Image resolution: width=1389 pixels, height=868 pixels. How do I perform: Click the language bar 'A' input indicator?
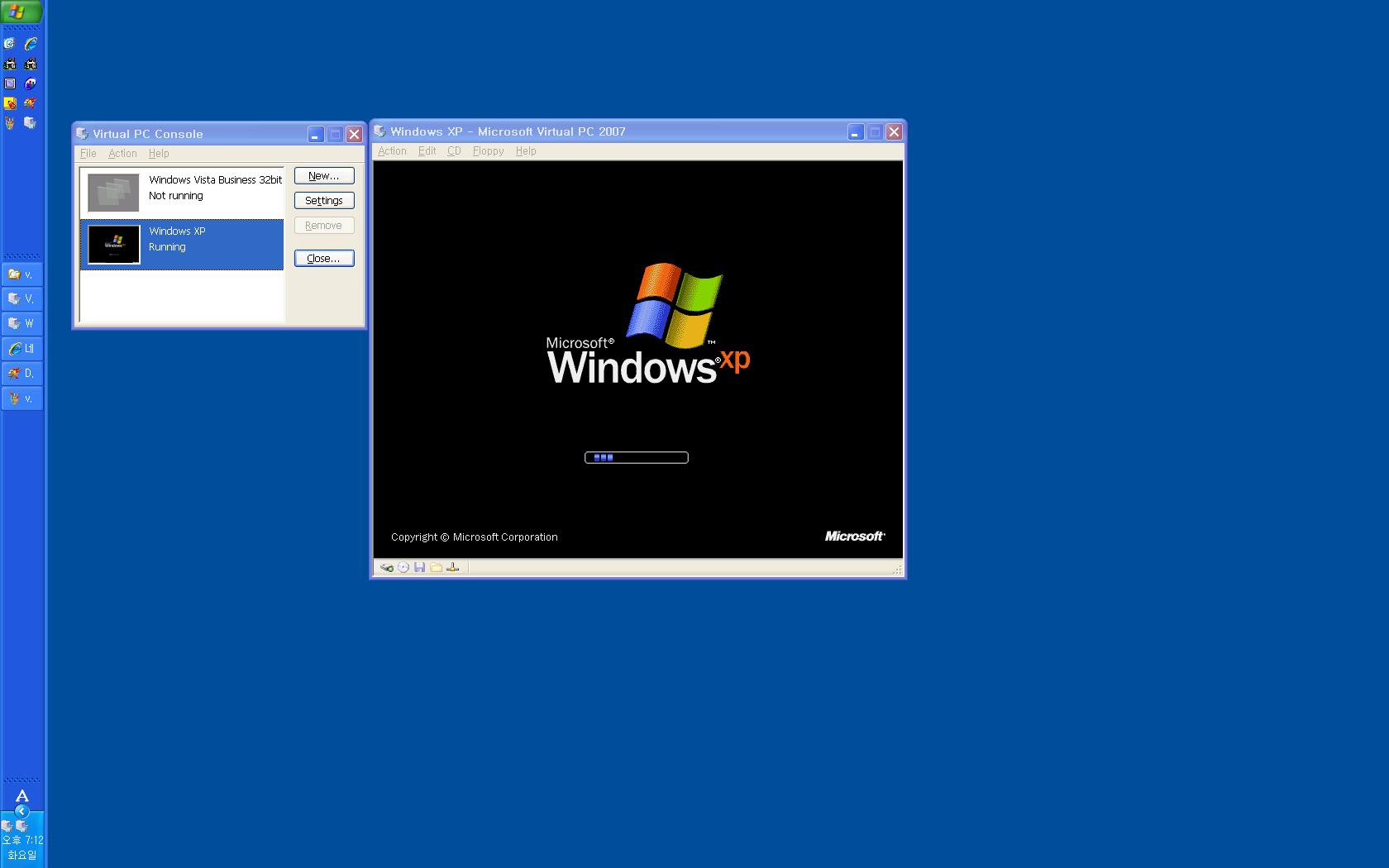click(x=22, y=796)
